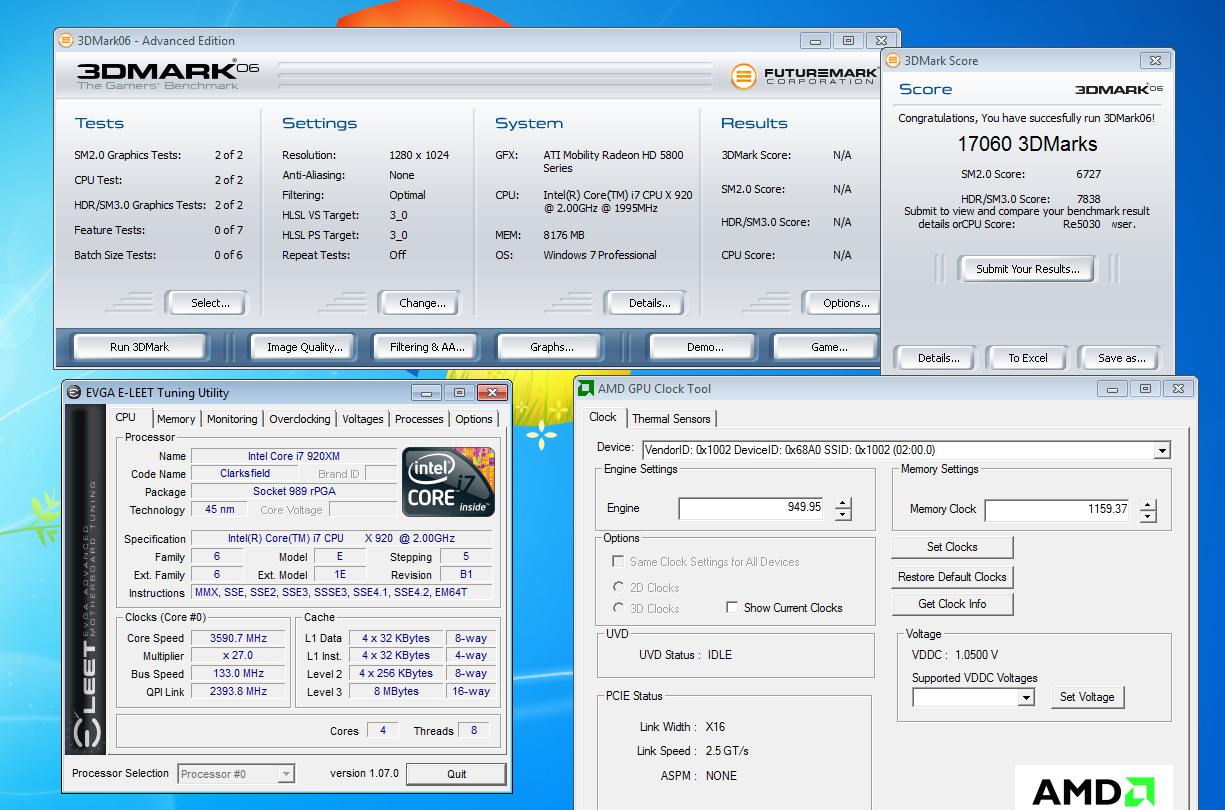Open the Overclocking tab
Viewport: 1225px width, 810px height.
tap(300, 419)
